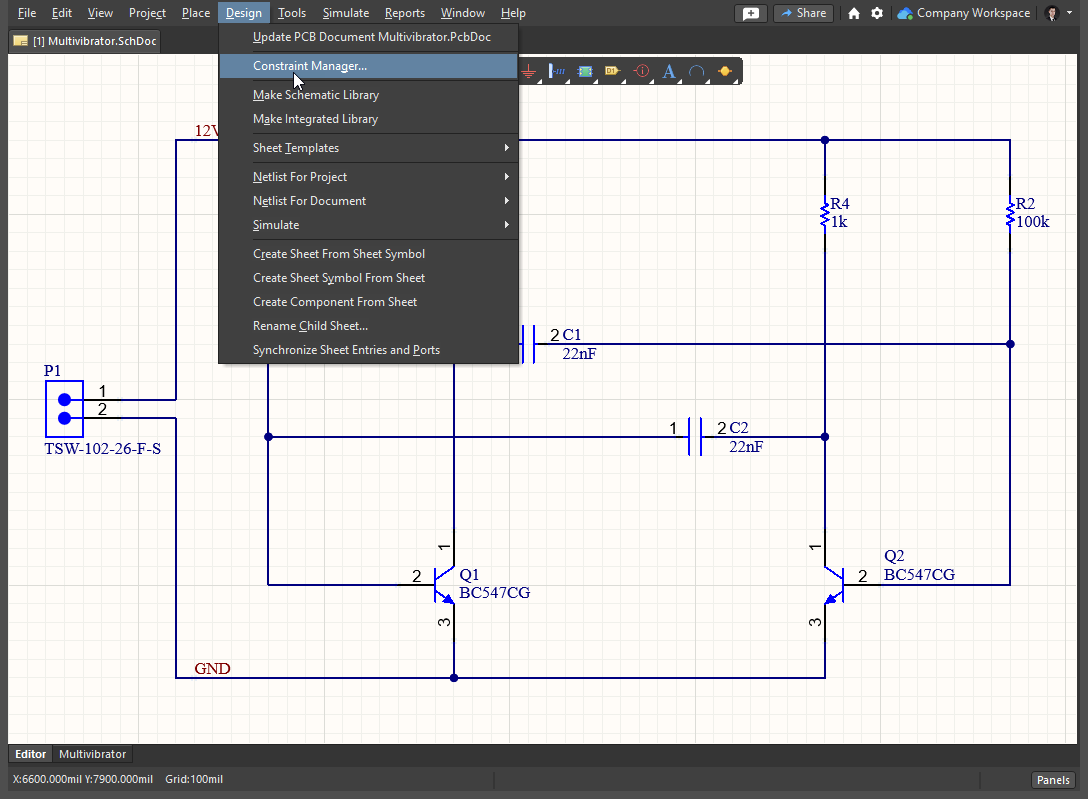The width and height of the screenshot is (1088, 799).
Task: Select the GND power port tool
Action: [529, 72]
